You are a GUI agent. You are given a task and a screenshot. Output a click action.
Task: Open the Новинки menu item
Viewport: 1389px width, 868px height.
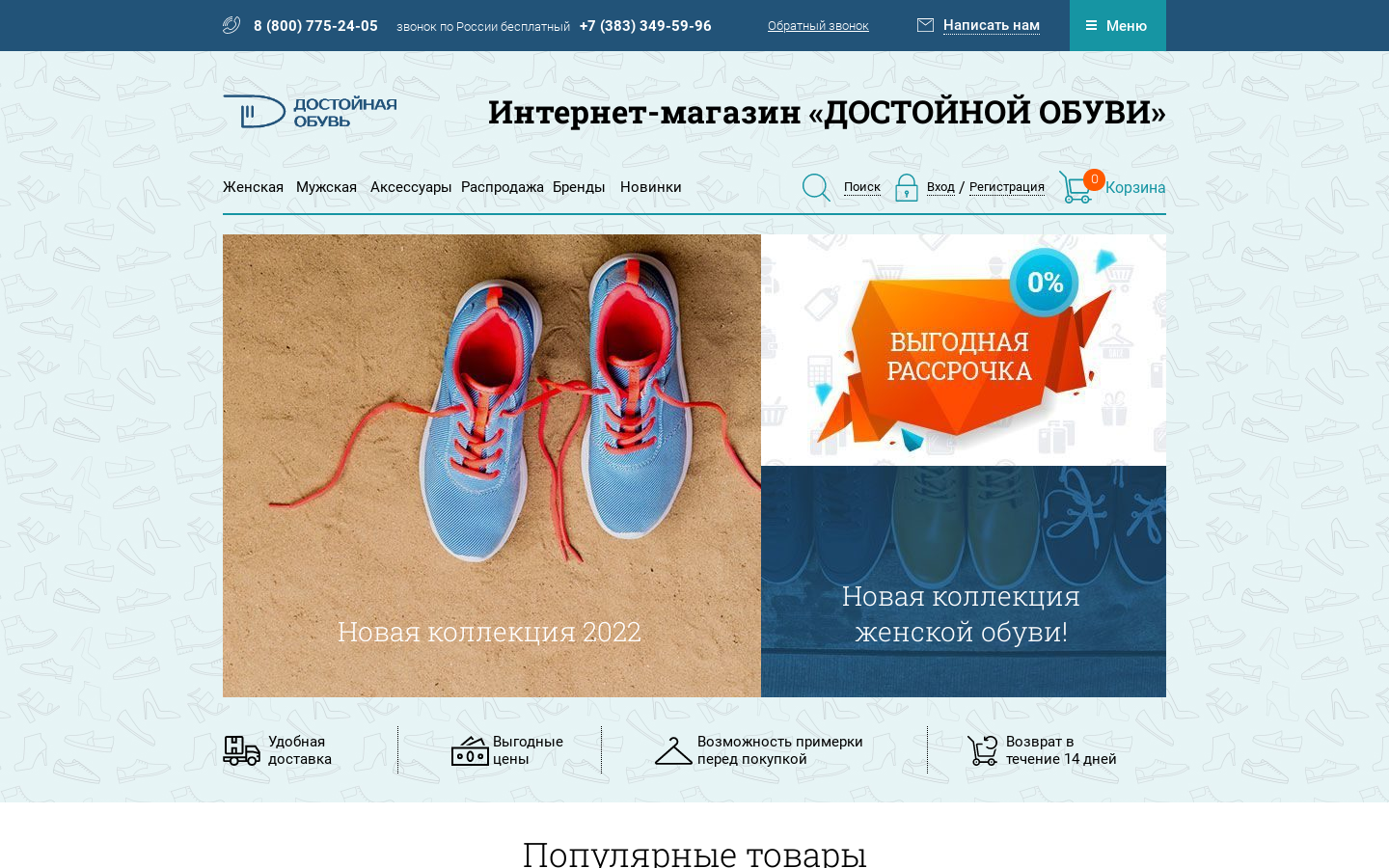[651, 187]
